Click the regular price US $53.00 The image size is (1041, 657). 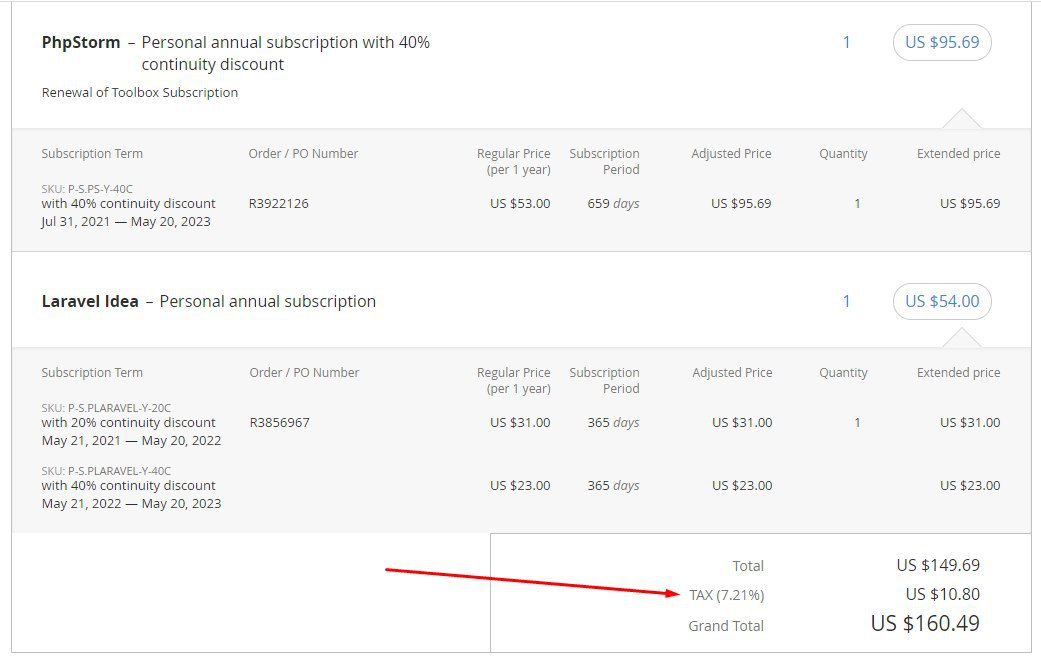point(520,204)
